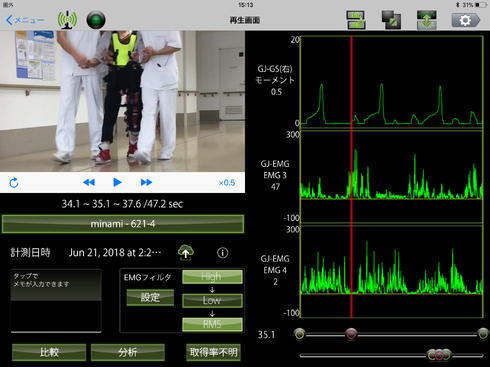Tap the minami - 621-4 data button
The height and width of the screenshot is (367, 490).
coord(123,224)
